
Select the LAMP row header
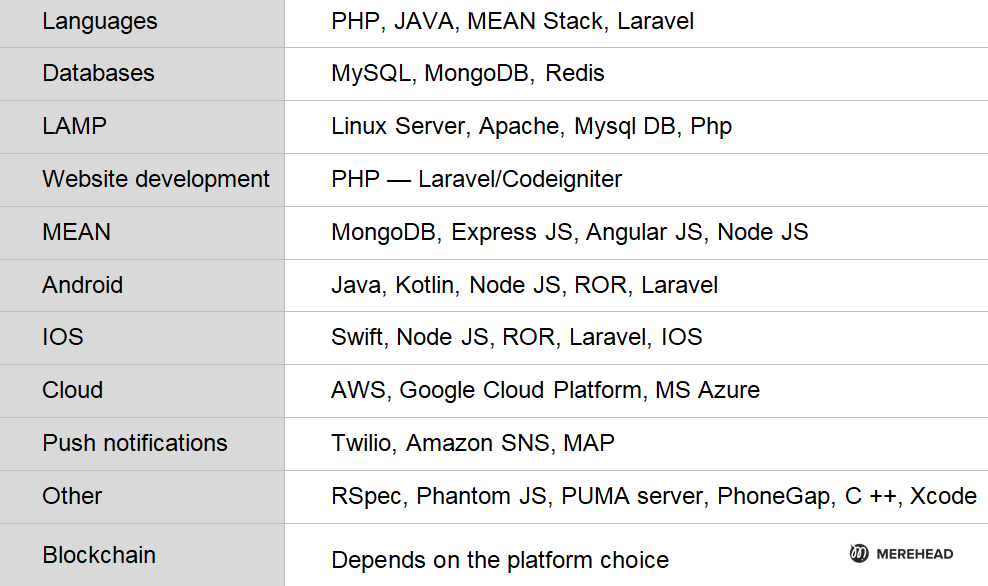pos(74,126)
